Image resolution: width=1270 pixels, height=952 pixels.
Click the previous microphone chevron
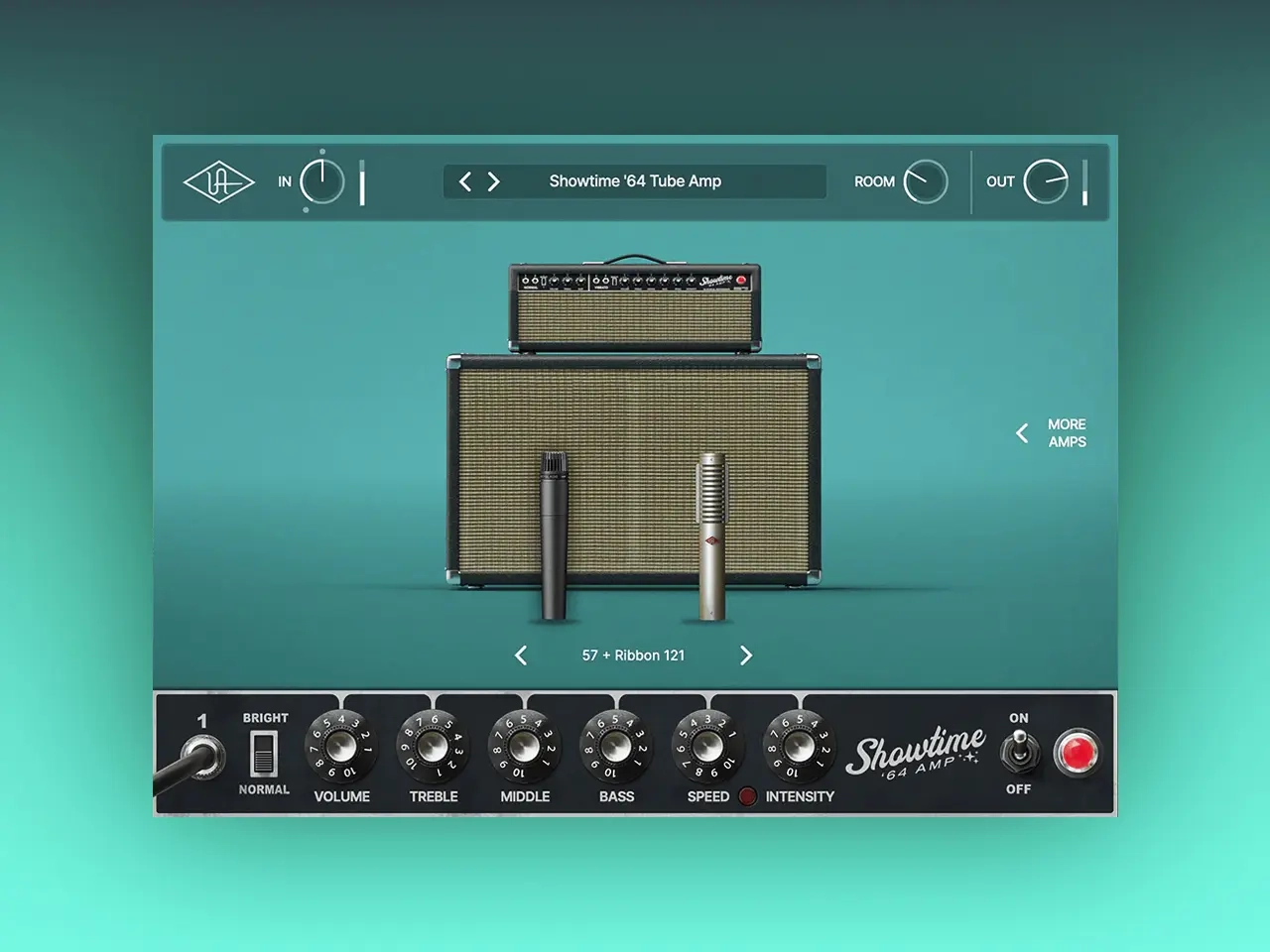coord(521,655)
